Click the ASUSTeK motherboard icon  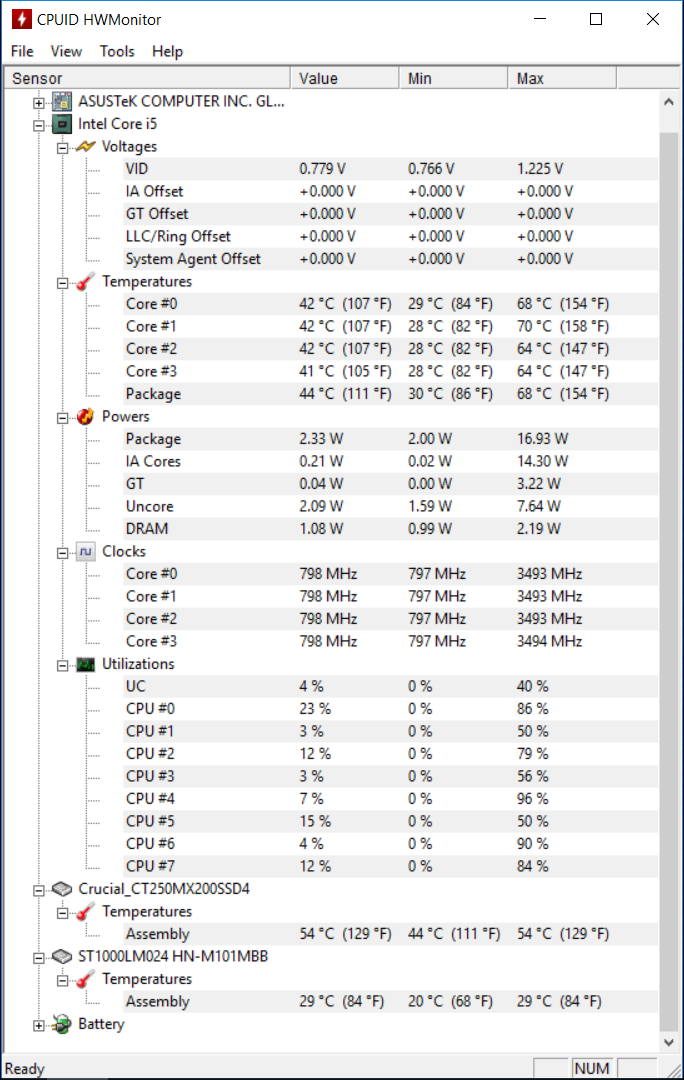[x=62, y=101]
